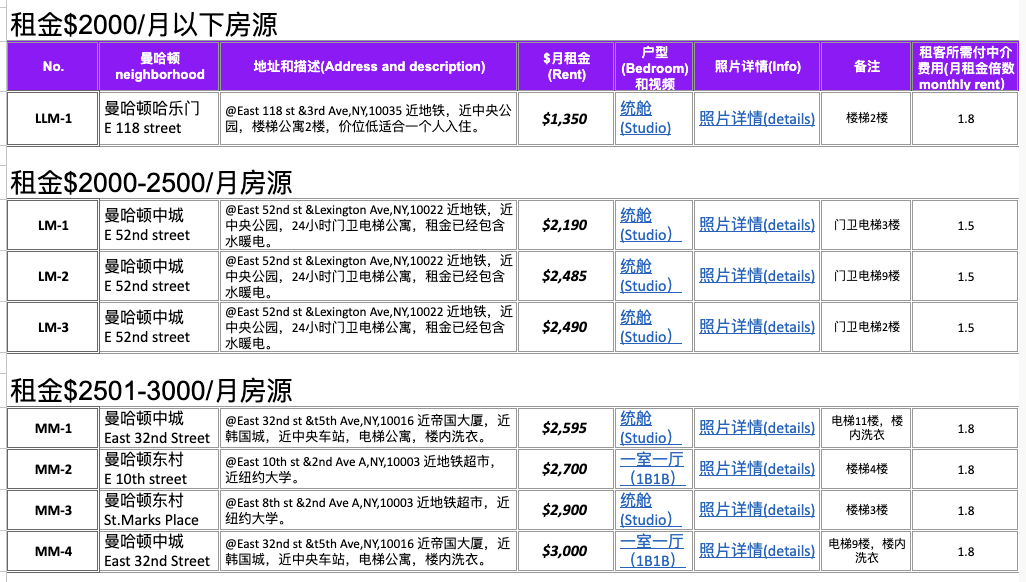Click the Studio link in MM-1 row
This screenshot has height=582, width=1026.
(650, 428)
